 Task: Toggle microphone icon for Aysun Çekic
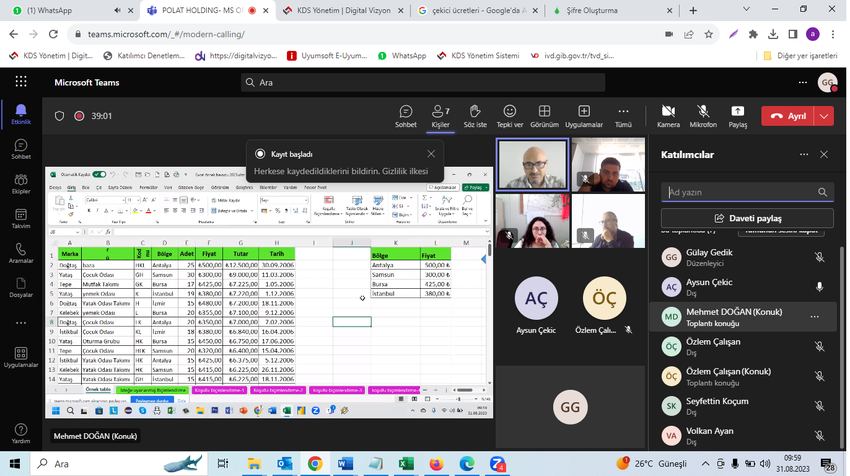pos(820,287)
